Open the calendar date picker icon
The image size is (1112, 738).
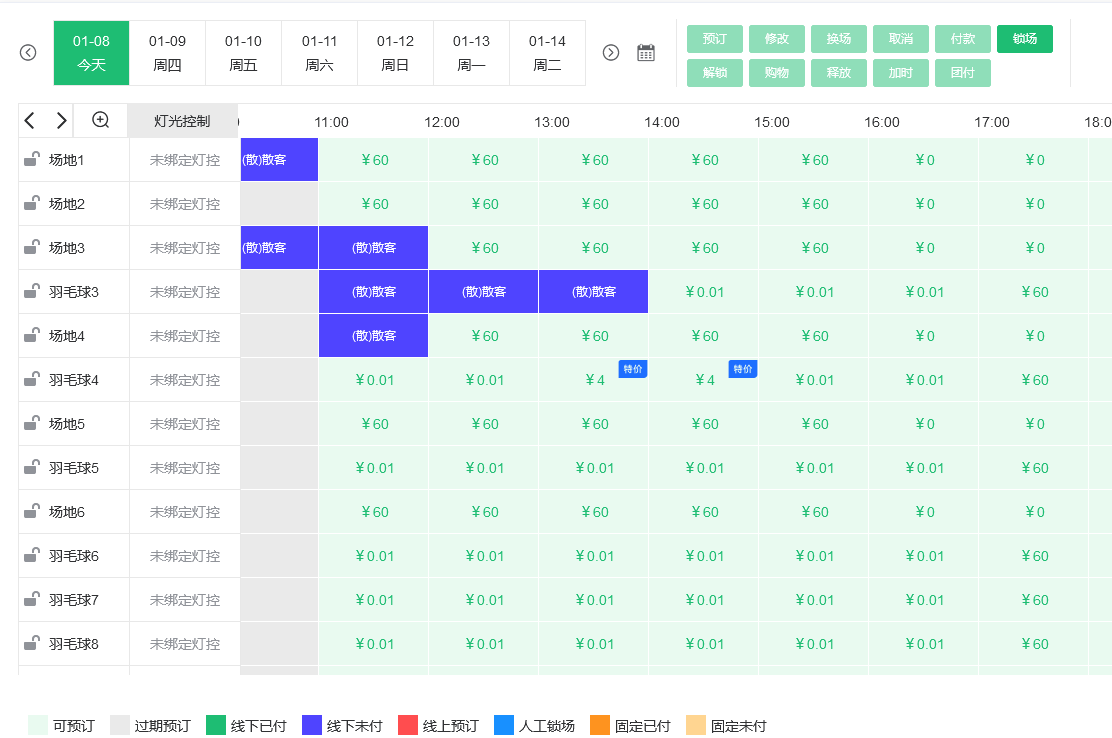[x=646, y=53]
